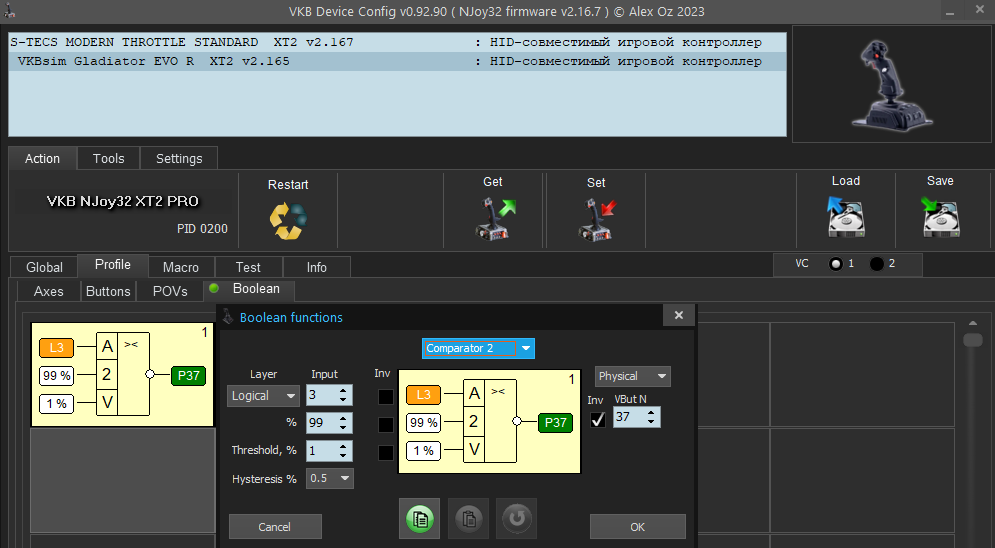Click the Input number stepper arrows
995x548 pixels.
343,395
